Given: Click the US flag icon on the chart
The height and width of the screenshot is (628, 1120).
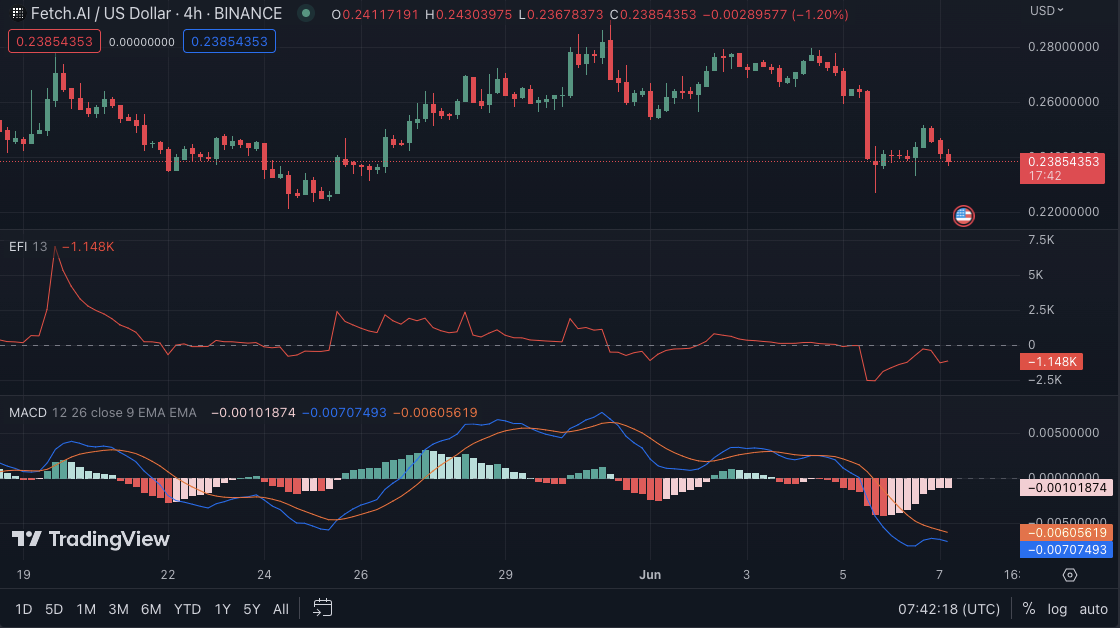Looking at the screenshot, I should click(x=962, y=215).
